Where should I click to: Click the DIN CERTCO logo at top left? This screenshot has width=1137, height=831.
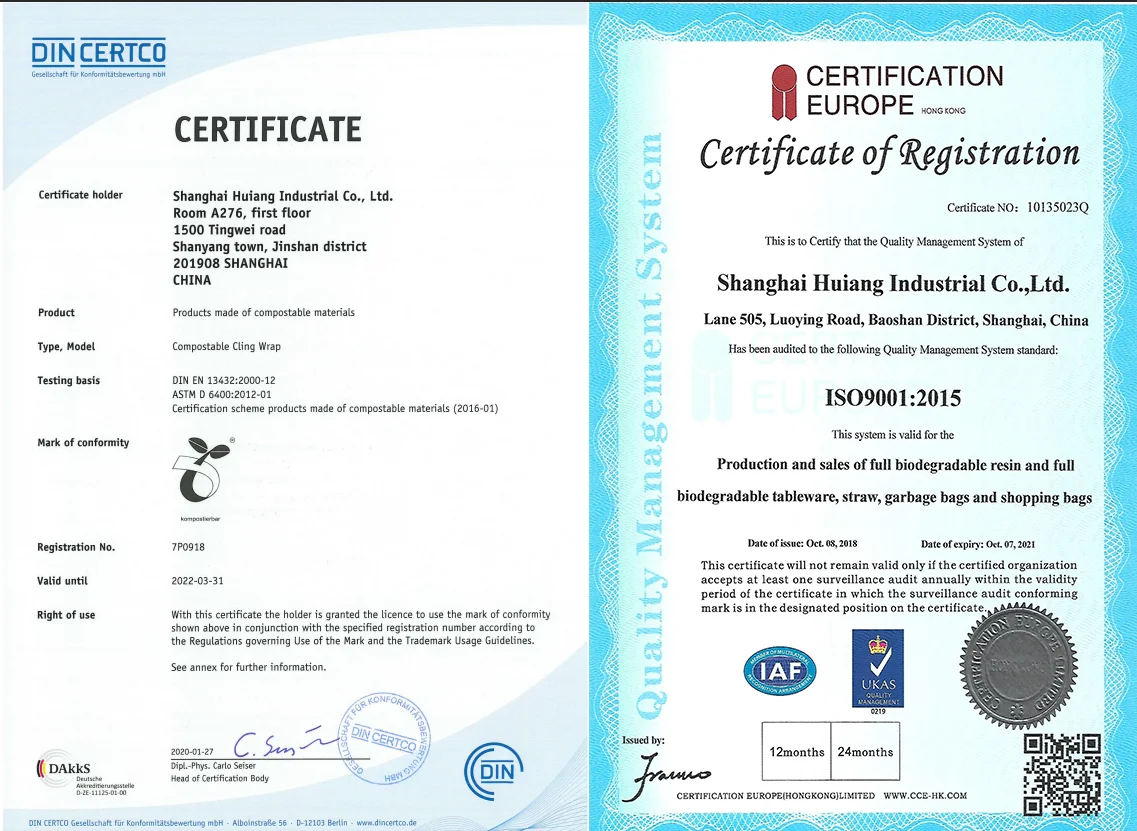point(98,56)
